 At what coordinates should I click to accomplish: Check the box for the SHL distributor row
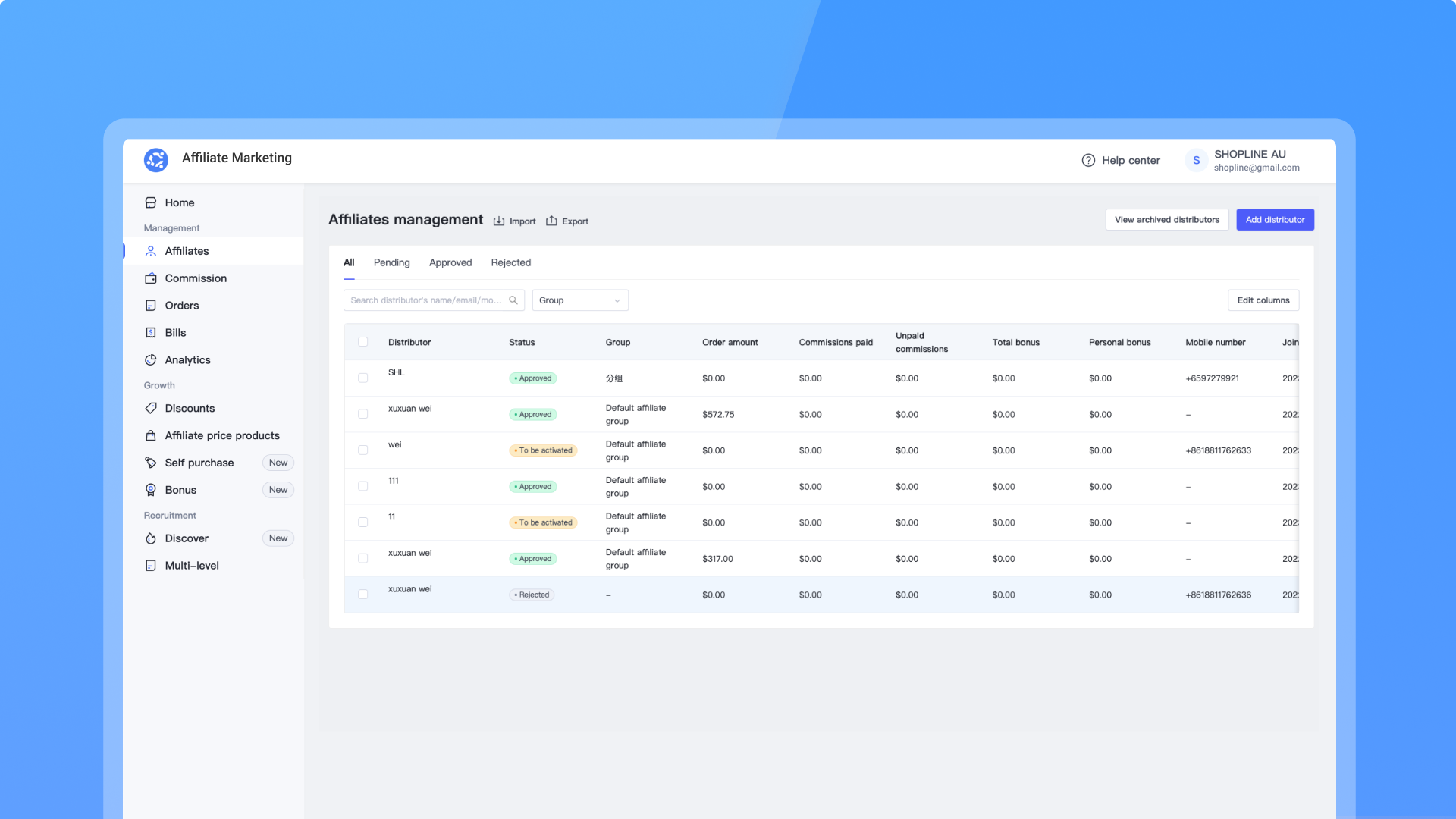click(363, 378)
